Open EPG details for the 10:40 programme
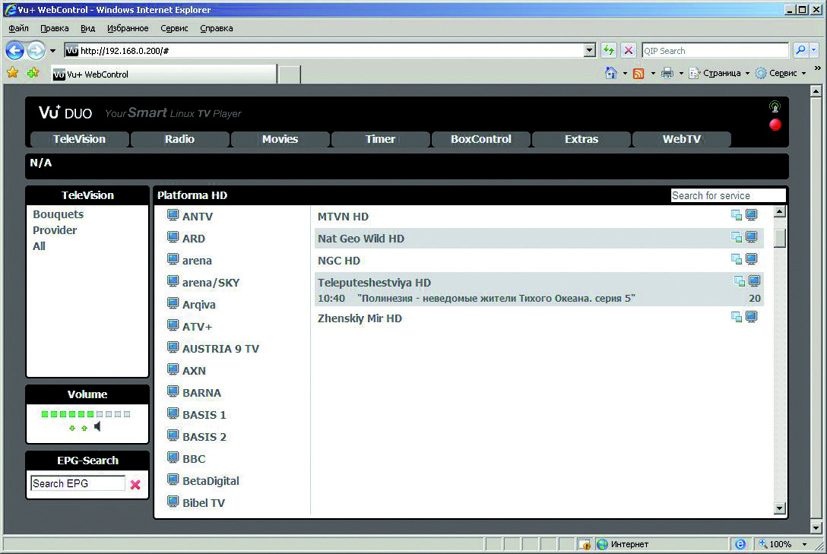Viewport: 827px width, 554px height. (496, 299)
